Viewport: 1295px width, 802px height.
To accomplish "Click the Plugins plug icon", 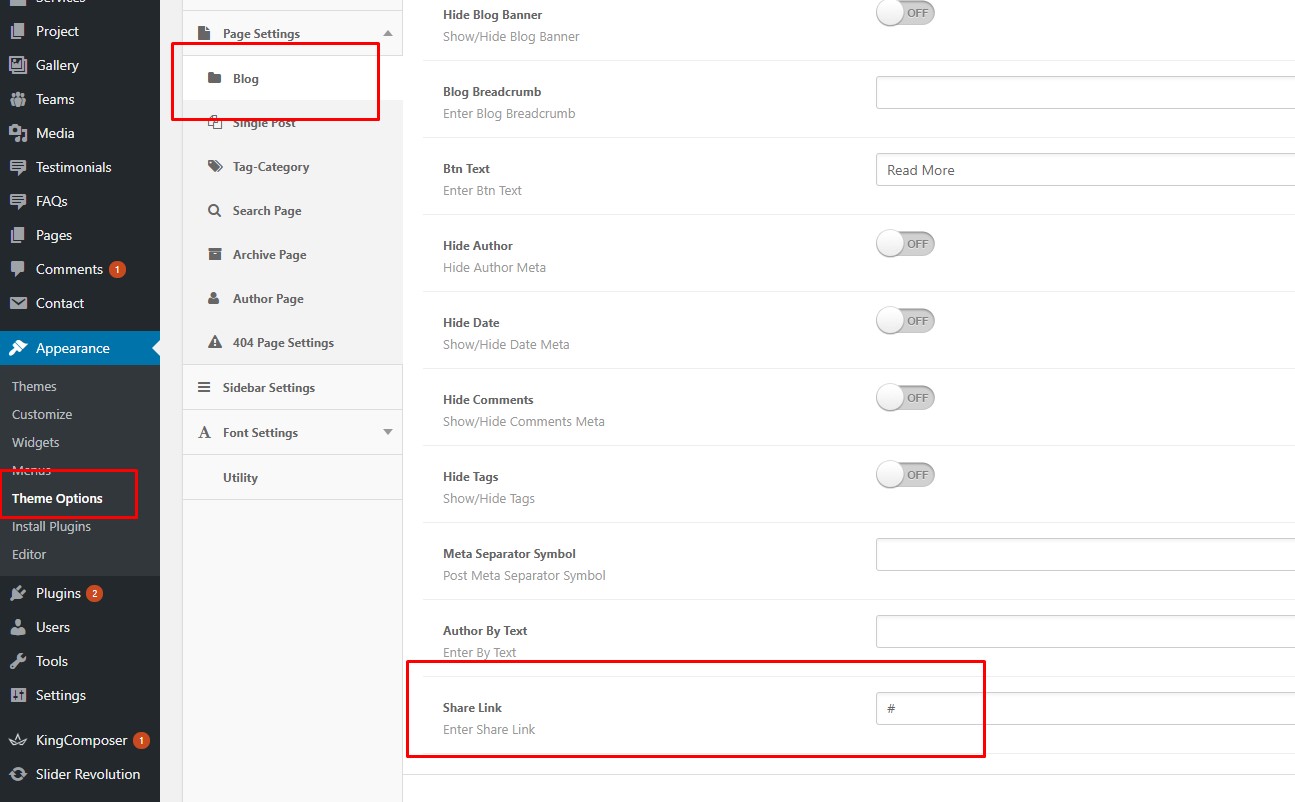I will tap(18, 593).
